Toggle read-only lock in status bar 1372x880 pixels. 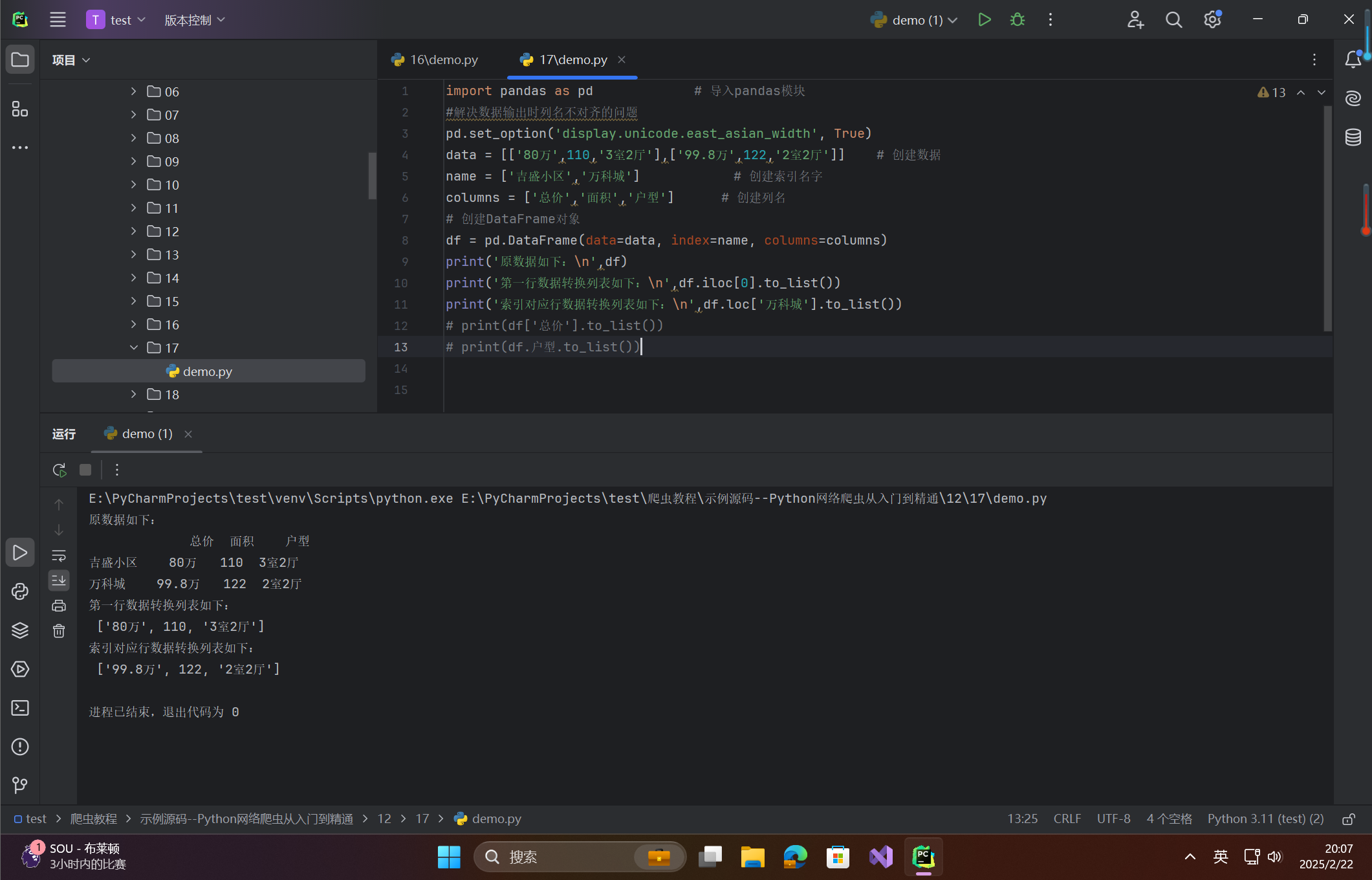click(x=1349, y=819)
